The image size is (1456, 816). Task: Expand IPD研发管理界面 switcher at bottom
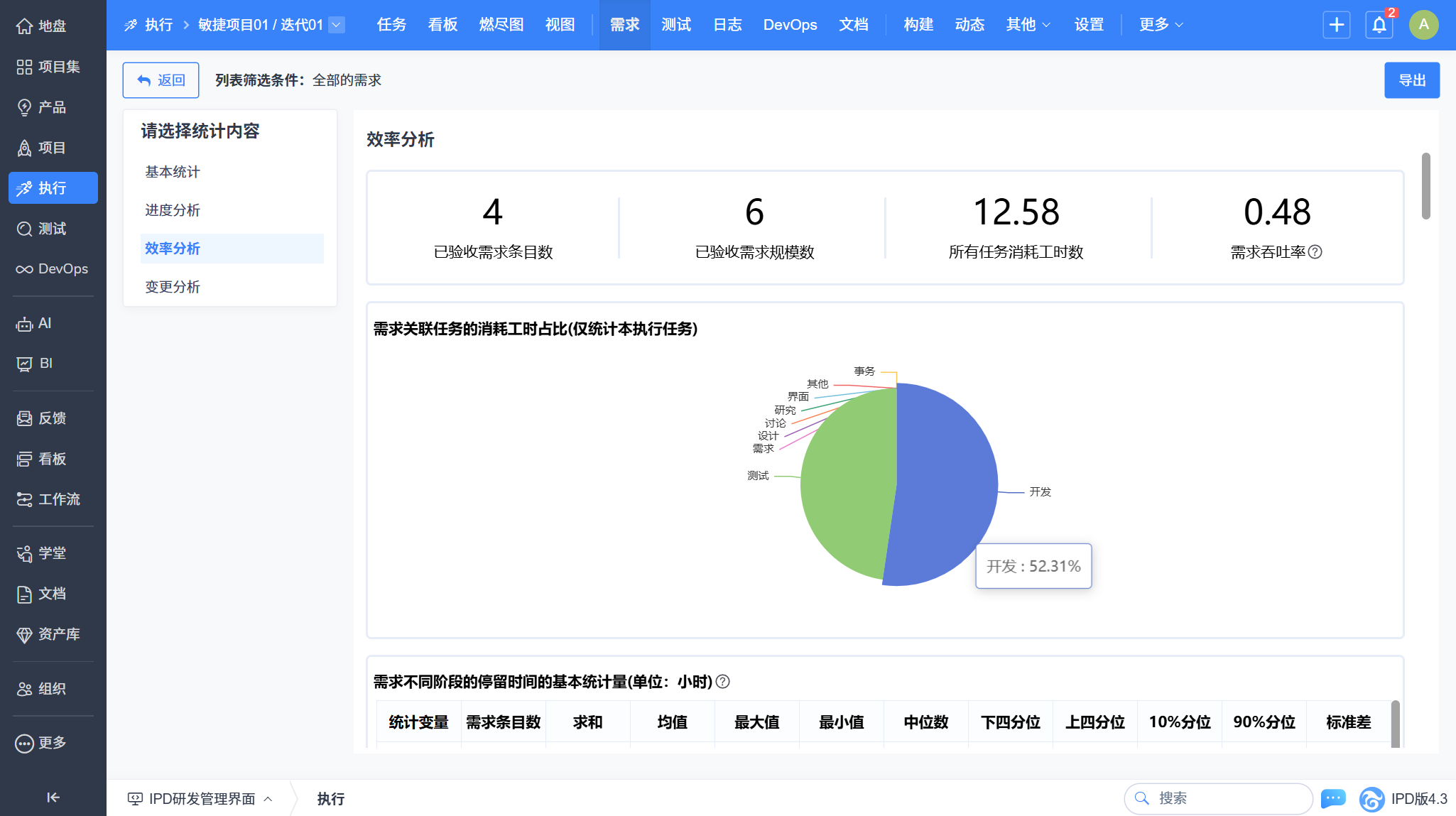(201, 799)
